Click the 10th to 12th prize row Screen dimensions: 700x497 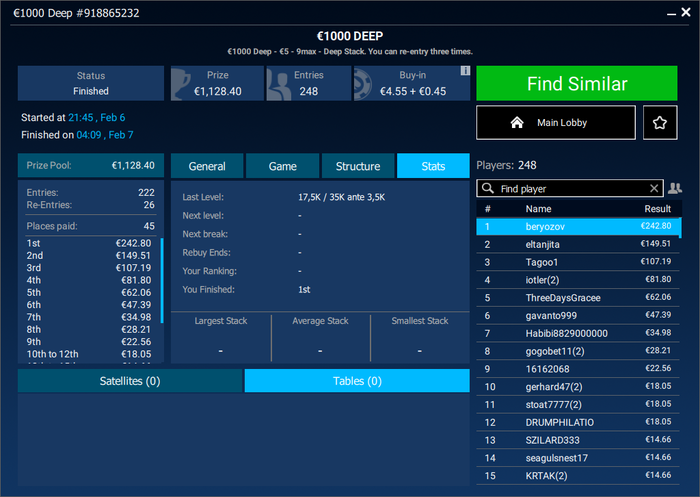click(x=89, y=354)
